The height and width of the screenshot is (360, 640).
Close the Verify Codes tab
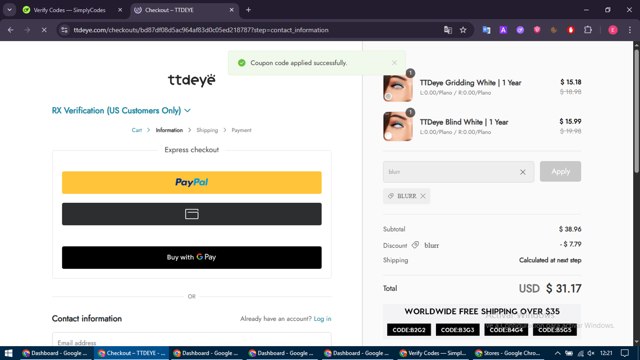click(120, 10)
